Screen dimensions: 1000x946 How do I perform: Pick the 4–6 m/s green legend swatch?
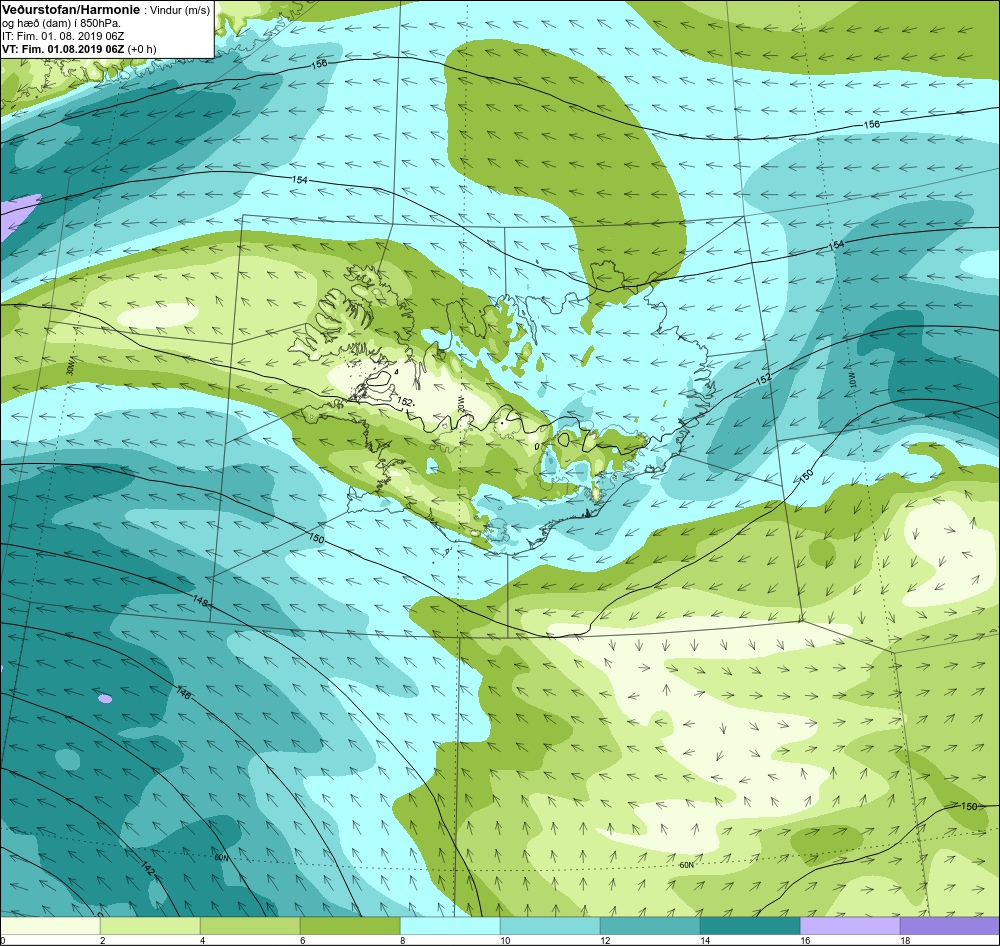tap(250, 926)
